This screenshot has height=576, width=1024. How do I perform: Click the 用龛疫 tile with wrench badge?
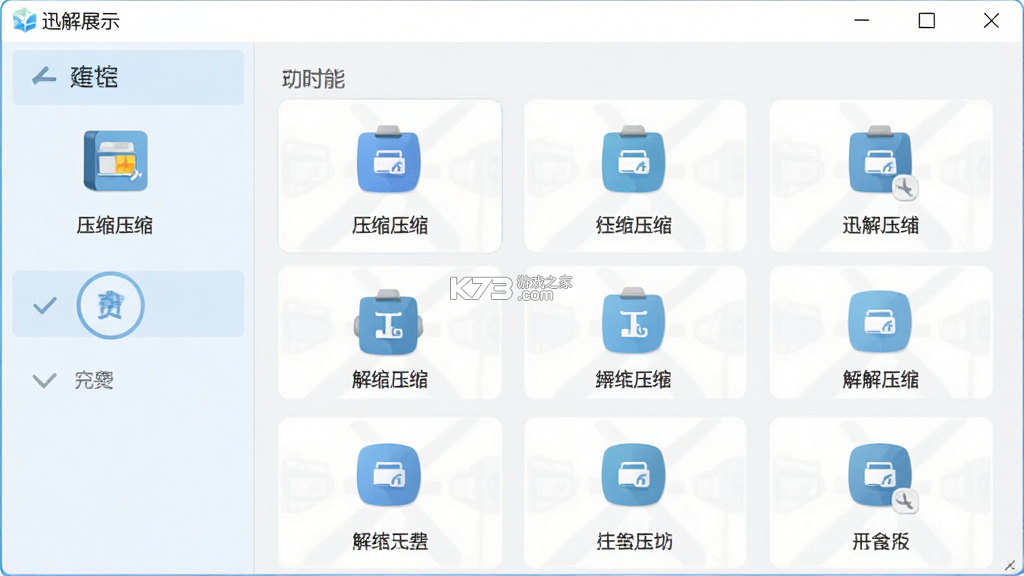[x=882, y=478]
